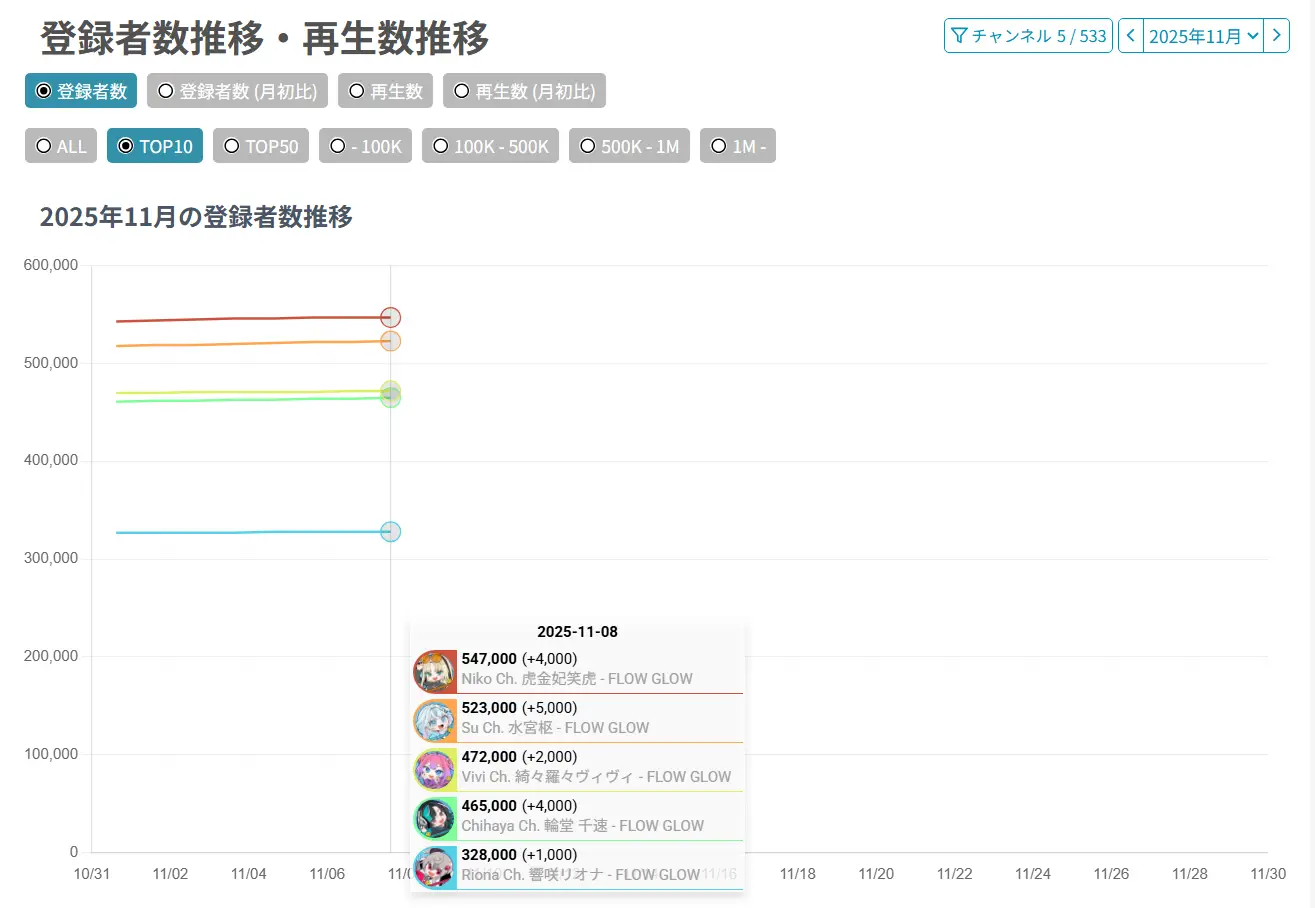Image resolution: width=1315 pixels, height=908 pixels.
Task: Click orange data point on Su line
Action: coord(390,341)
